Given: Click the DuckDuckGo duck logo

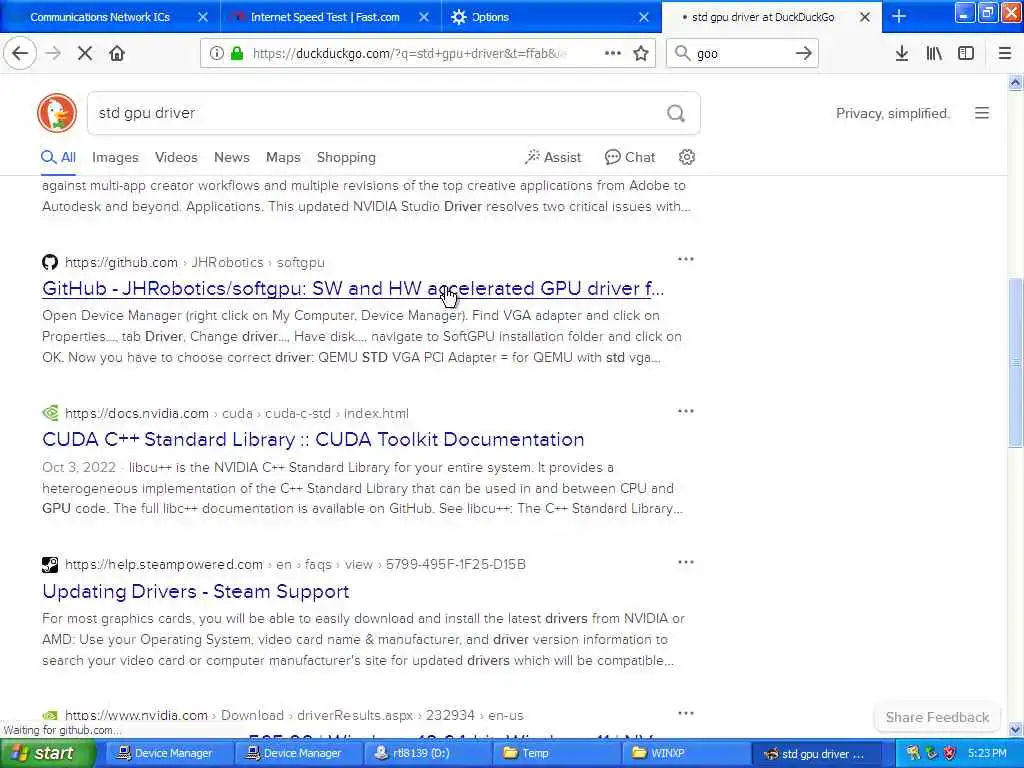Looking at the screenshot, I should 57,113.
